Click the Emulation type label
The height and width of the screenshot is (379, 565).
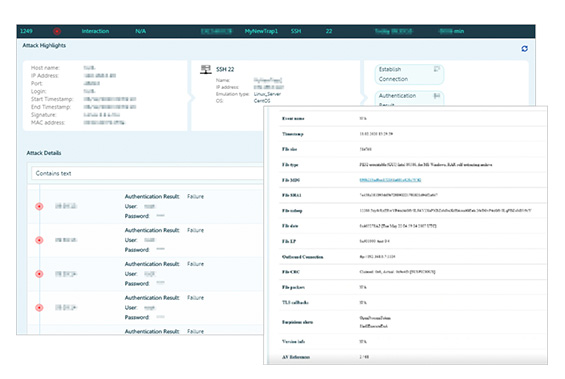[232, 94]
